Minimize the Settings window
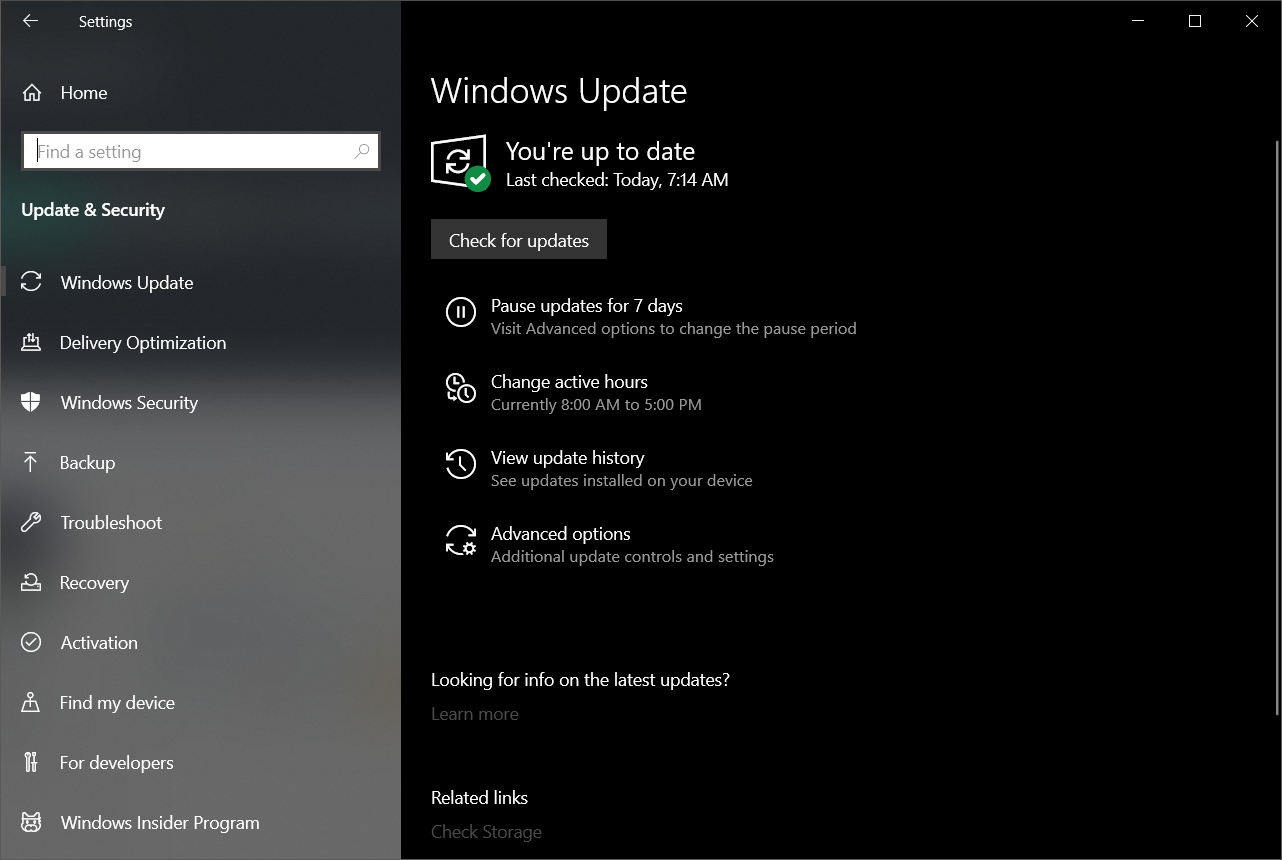Image resolution: width=1282 pixels, height=860 pixels. (1137, 21)
